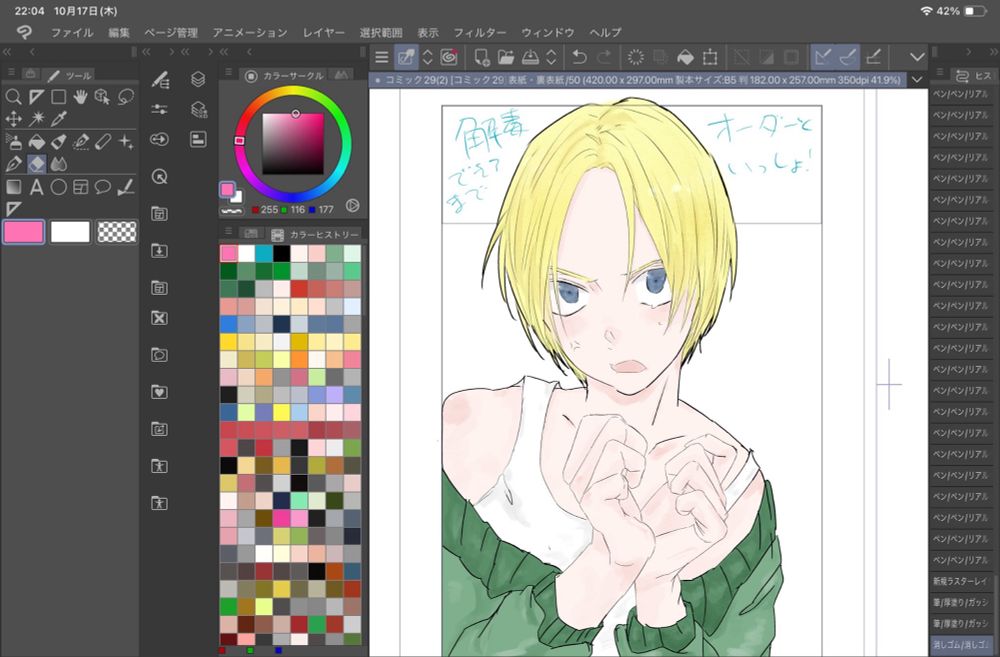This screenshot has height=657, width=1000.
Task: Select the Frame Border panel tool
Action: (80, 187)
